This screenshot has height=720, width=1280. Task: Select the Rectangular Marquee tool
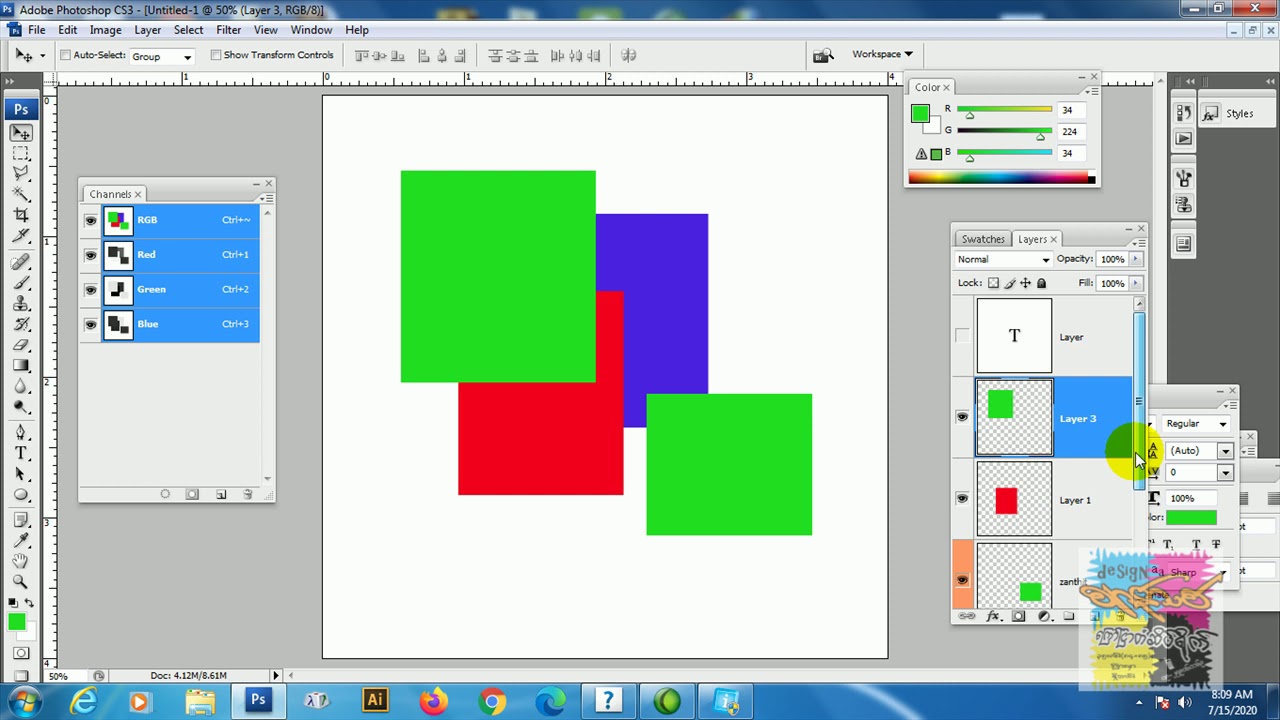point(21,153)
